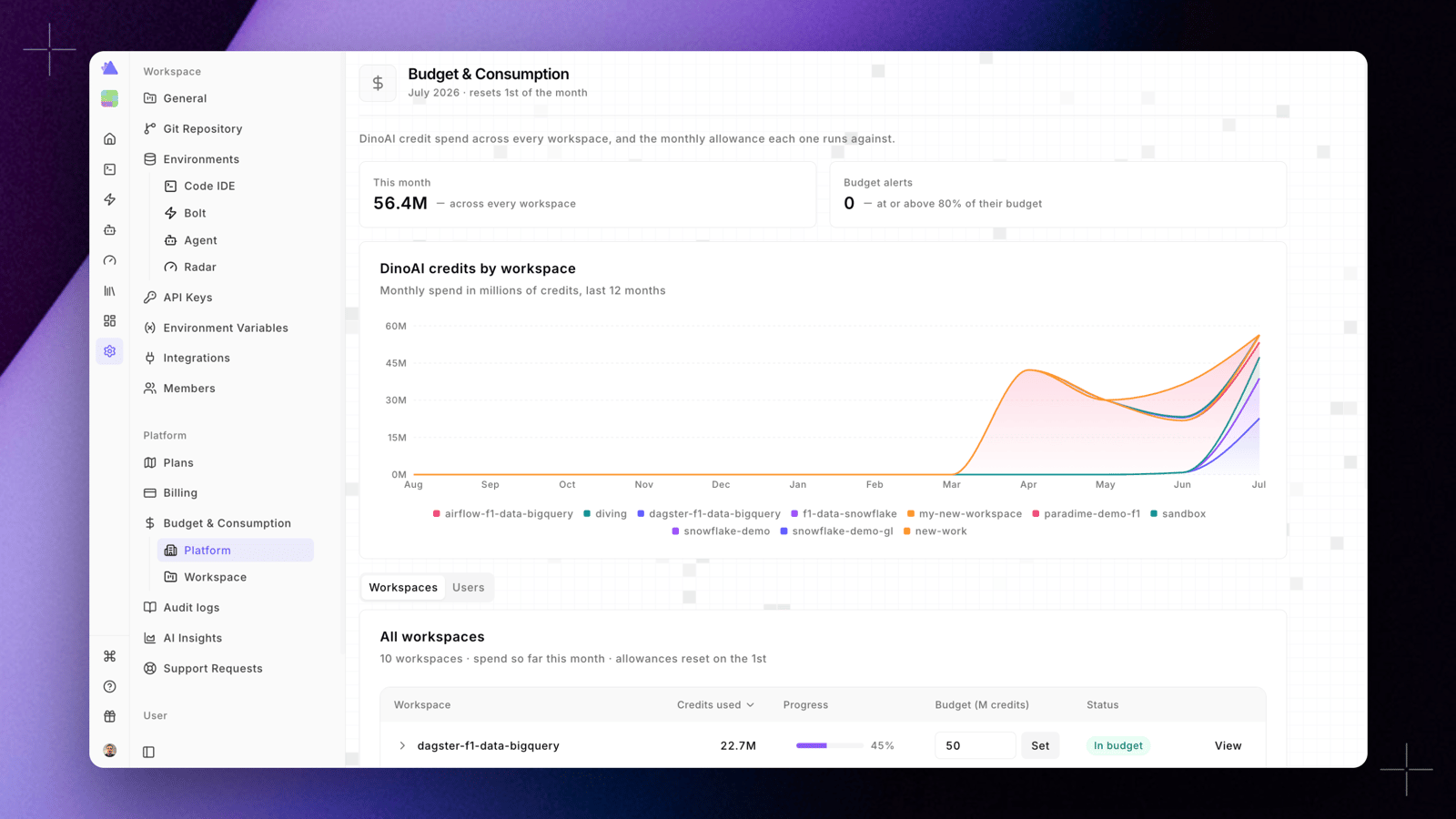This screenshot has width=1456, height=819.
Task: Click the gift icon in the left rail
Action: pyautogui.click(x=109, y=716)
